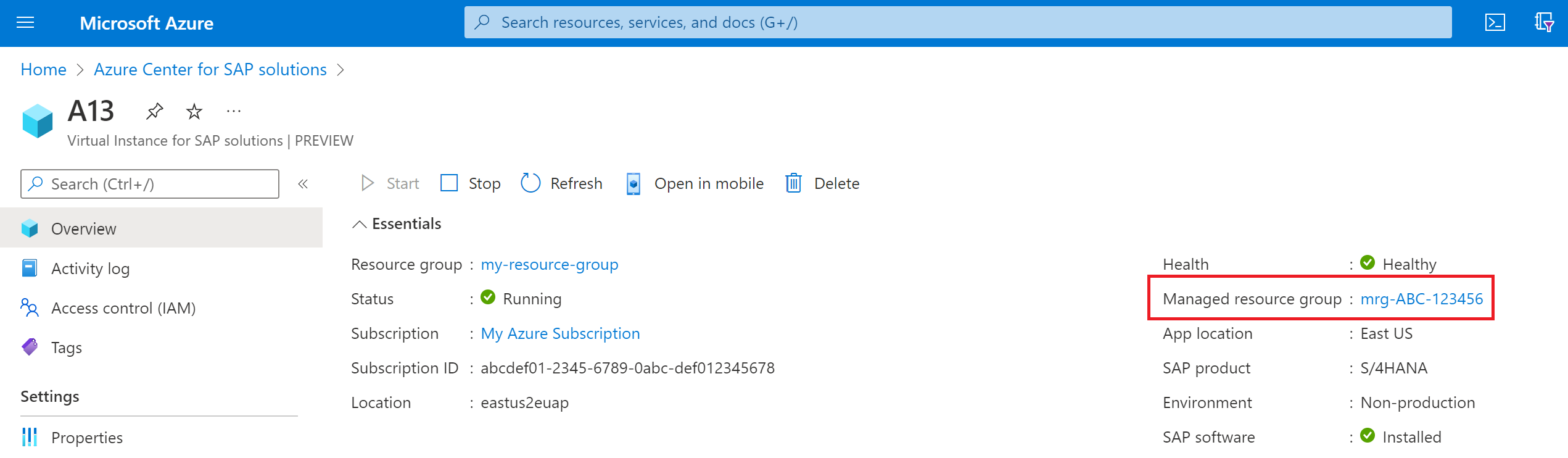Go to the Home breadcrumb
The width and height of the screenshot is (1568, 458).
[x=43, y=69]
